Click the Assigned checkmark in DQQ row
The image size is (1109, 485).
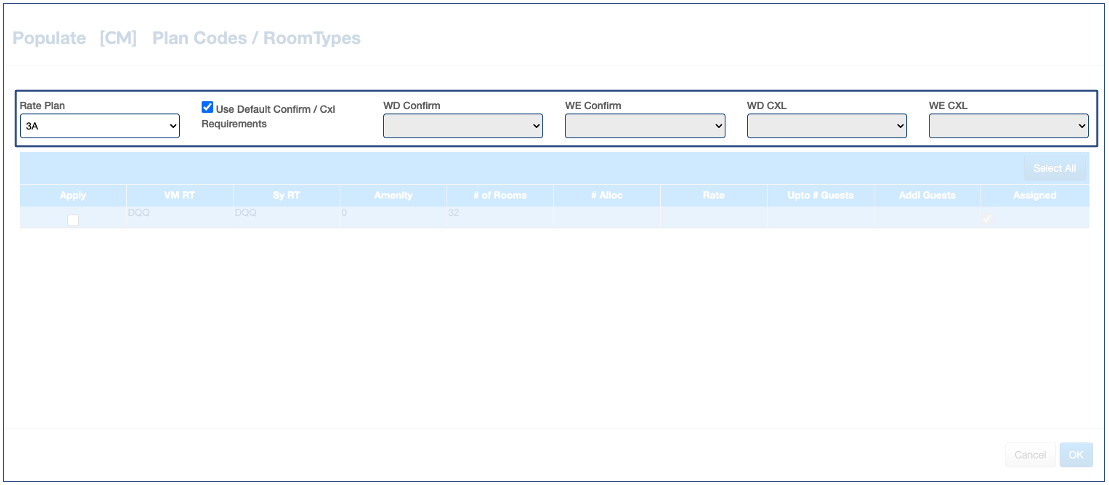tap(988, 219)
